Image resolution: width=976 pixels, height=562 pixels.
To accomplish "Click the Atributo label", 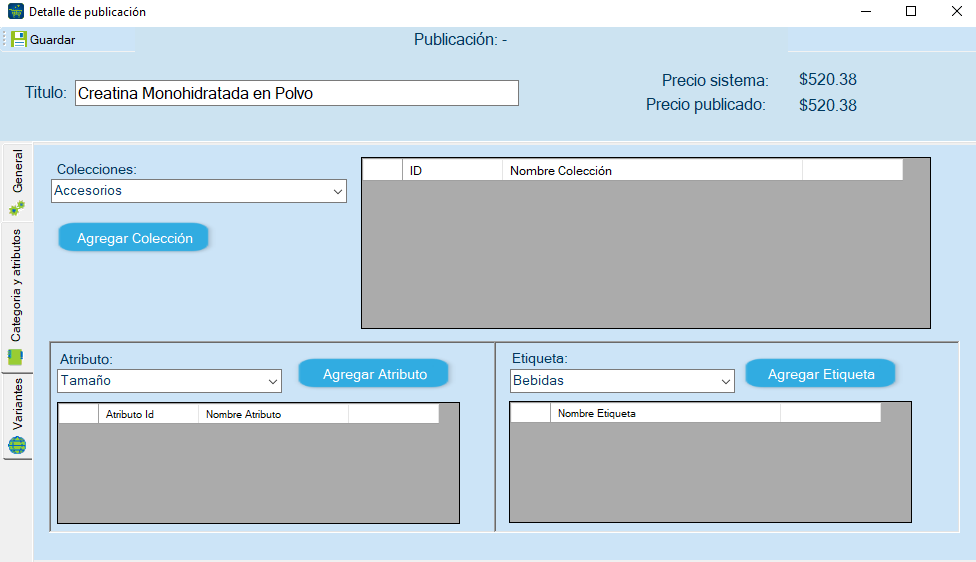I will (86, 359).
